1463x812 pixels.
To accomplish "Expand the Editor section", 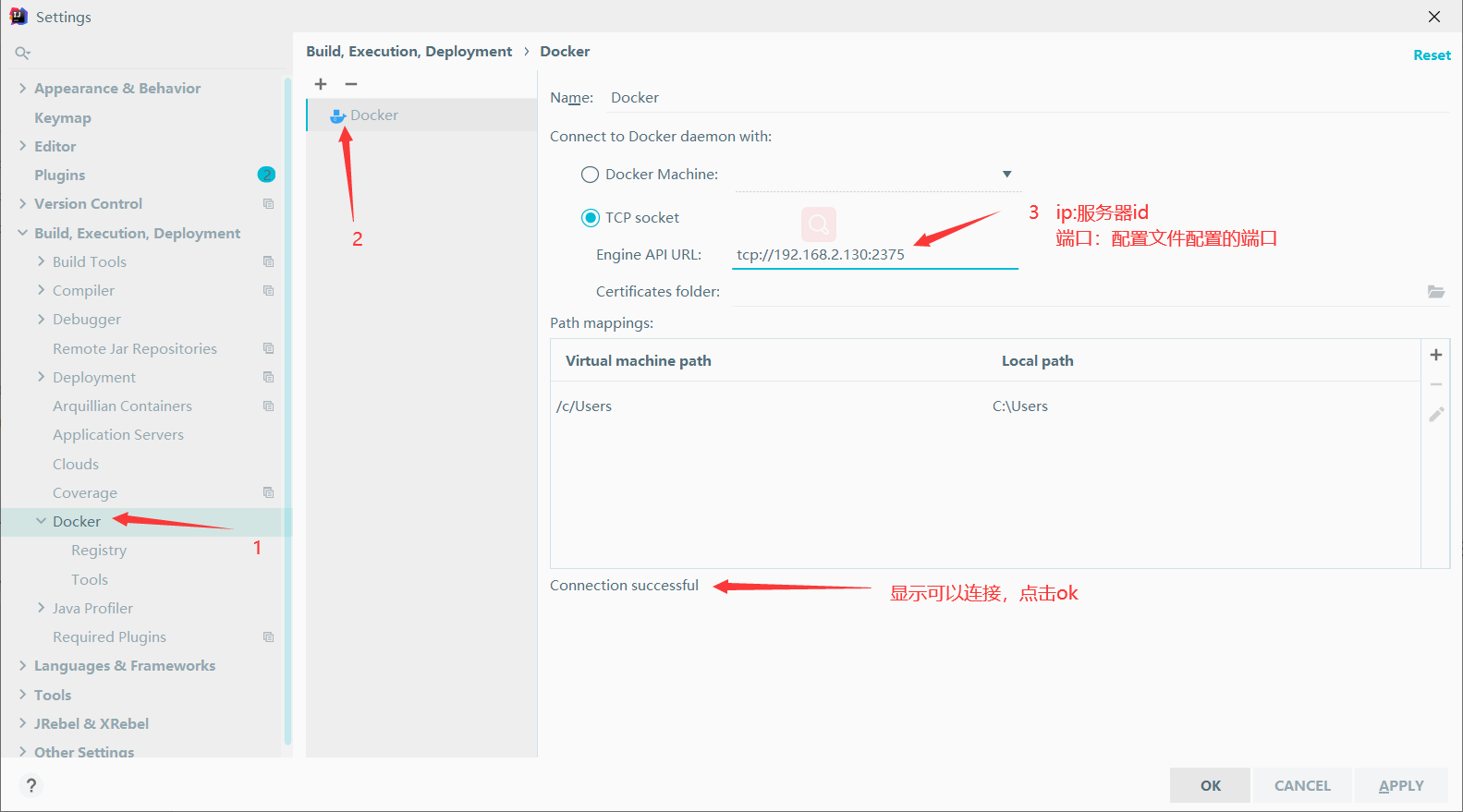I will [22, 146].
